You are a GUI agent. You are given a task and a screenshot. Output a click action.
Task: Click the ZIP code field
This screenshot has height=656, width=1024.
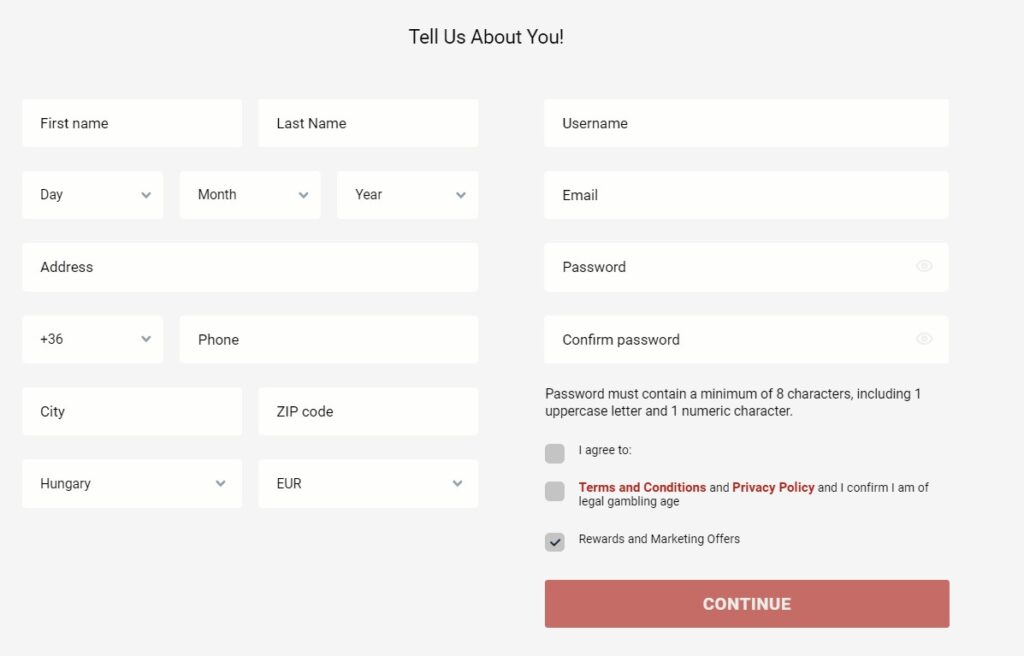368,412
